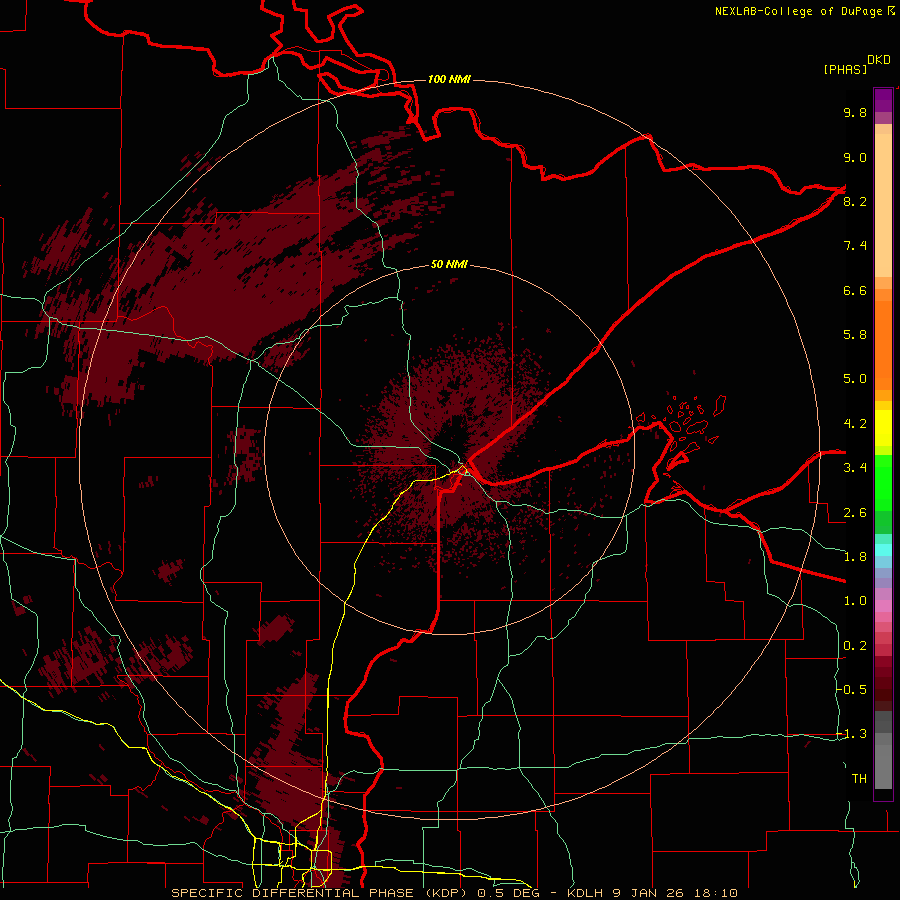Click the 5.0 value on color scale
Viewport: 900px width, 900px height.
tap(855, 379)
